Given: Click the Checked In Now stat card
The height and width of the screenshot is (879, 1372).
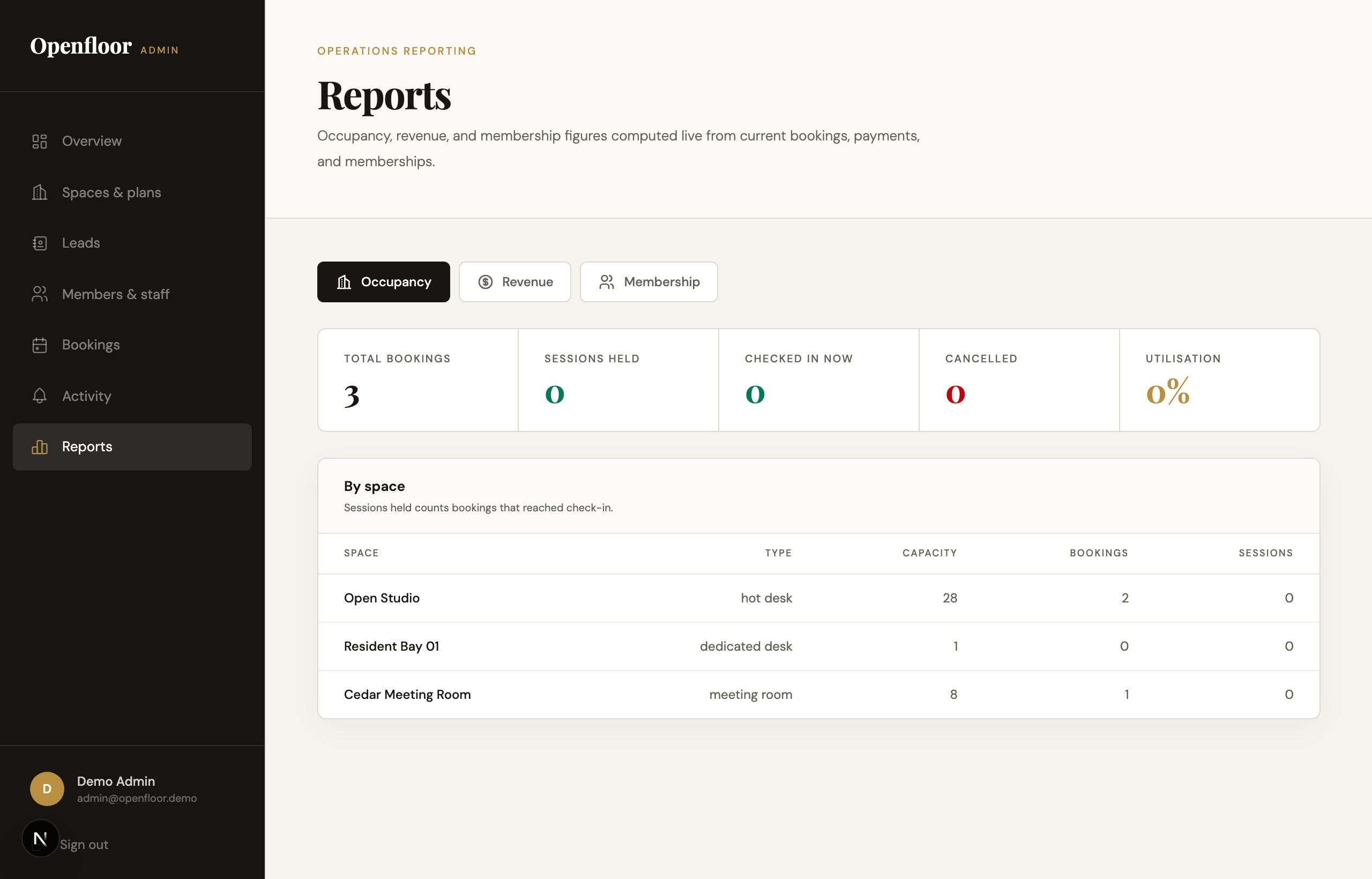Looking at the screenshot, I should [x=818, y=380].
